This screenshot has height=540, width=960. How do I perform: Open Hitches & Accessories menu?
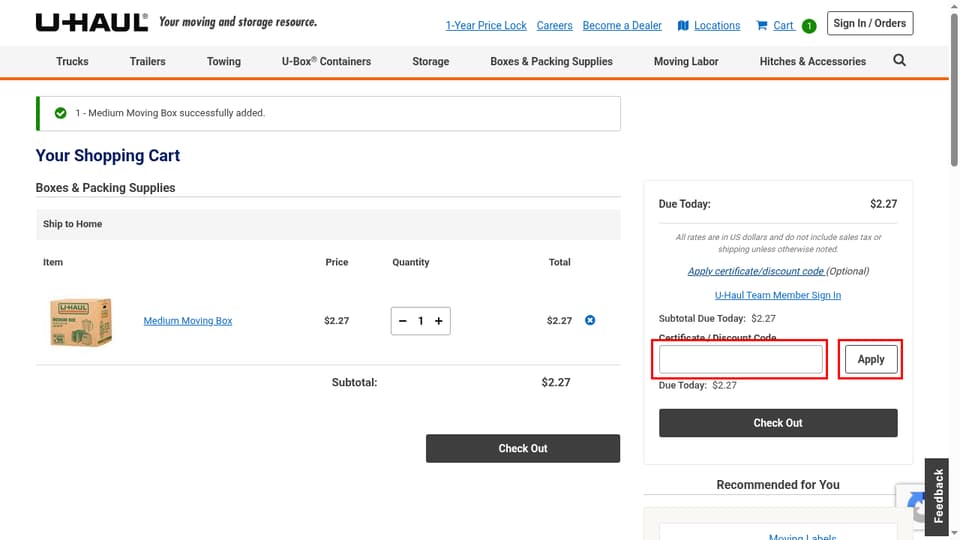click(x=812, y=61)
